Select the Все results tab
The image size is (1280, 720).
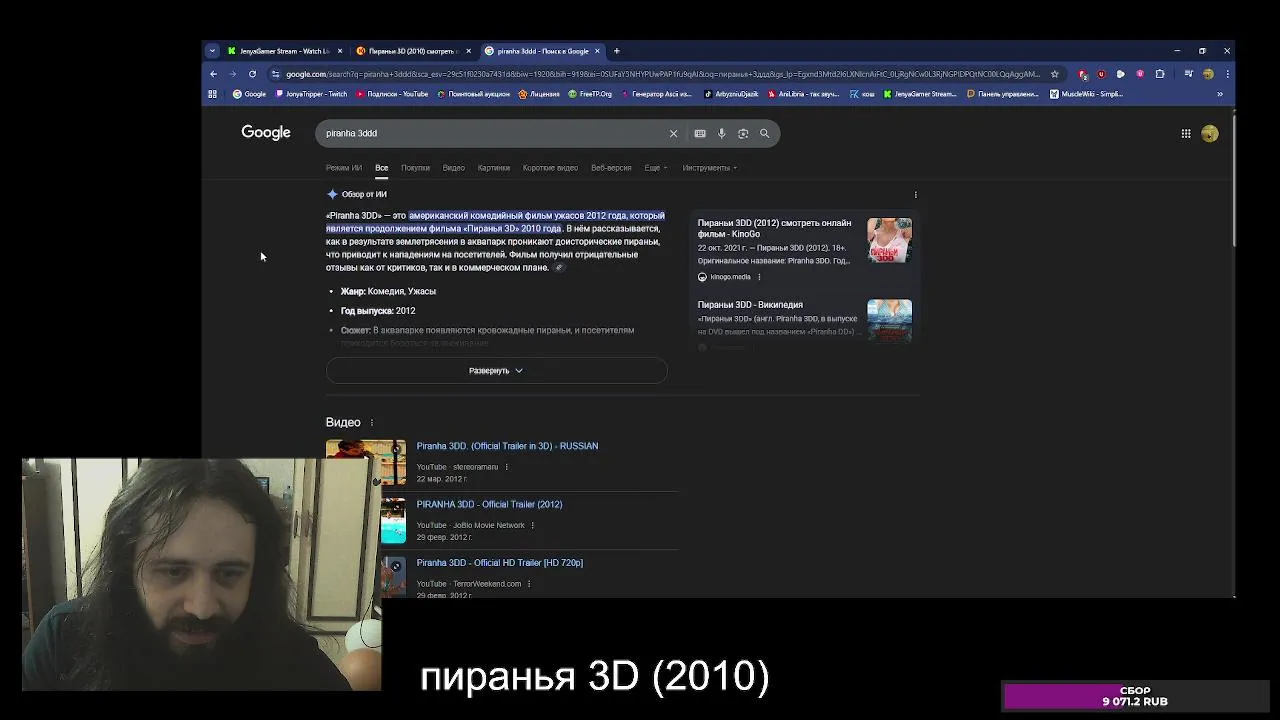point(381,168)
